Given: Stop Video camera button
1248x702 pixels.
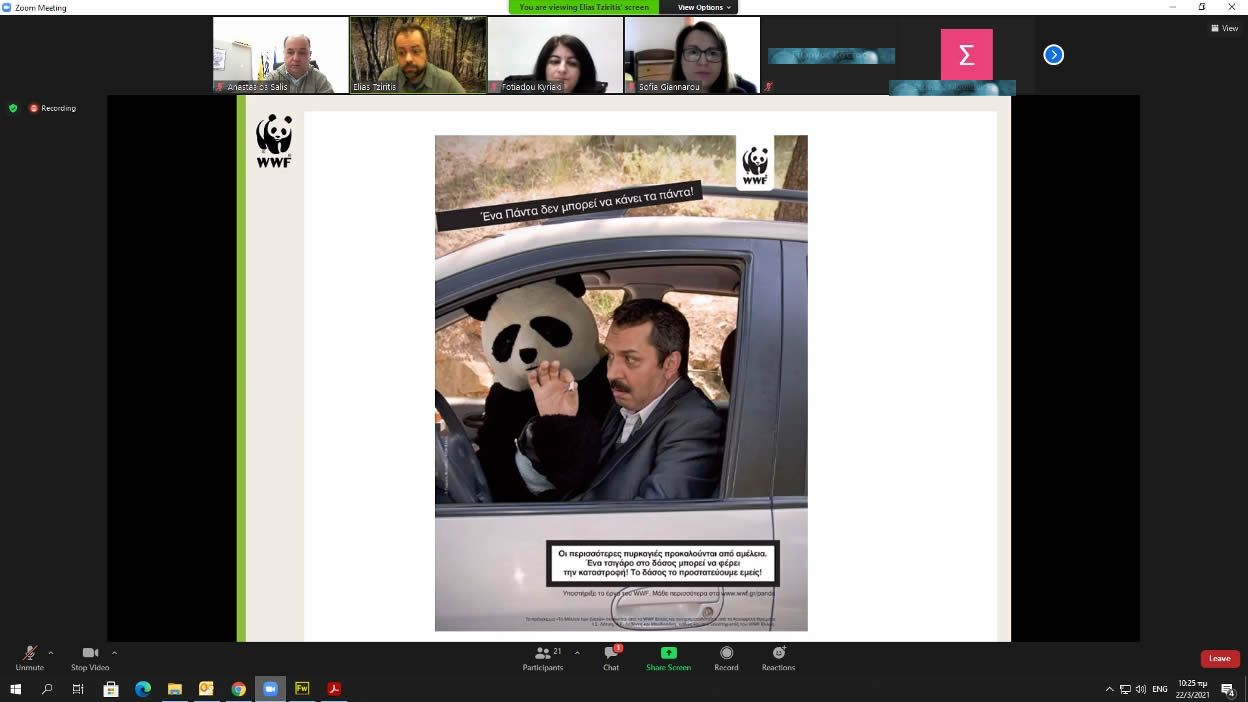Looking at the screenshot, I should 90,657.
